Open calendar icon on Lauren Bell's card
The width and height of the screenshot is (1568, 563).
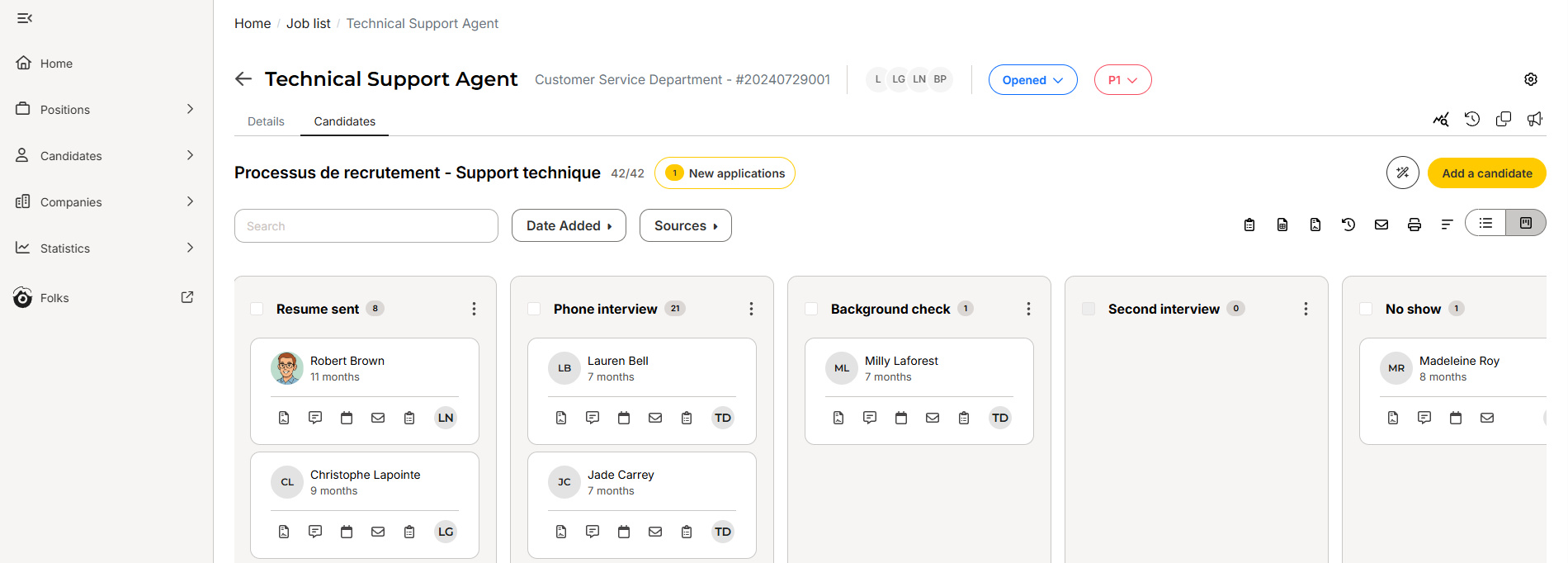[624, 418]
